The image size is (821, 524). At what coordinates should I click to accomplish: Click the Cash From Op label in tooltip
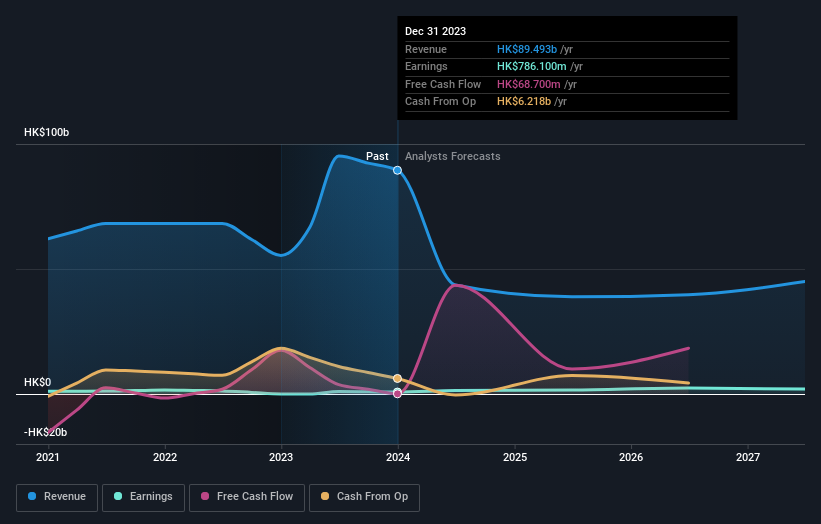(x=440, y=102)
